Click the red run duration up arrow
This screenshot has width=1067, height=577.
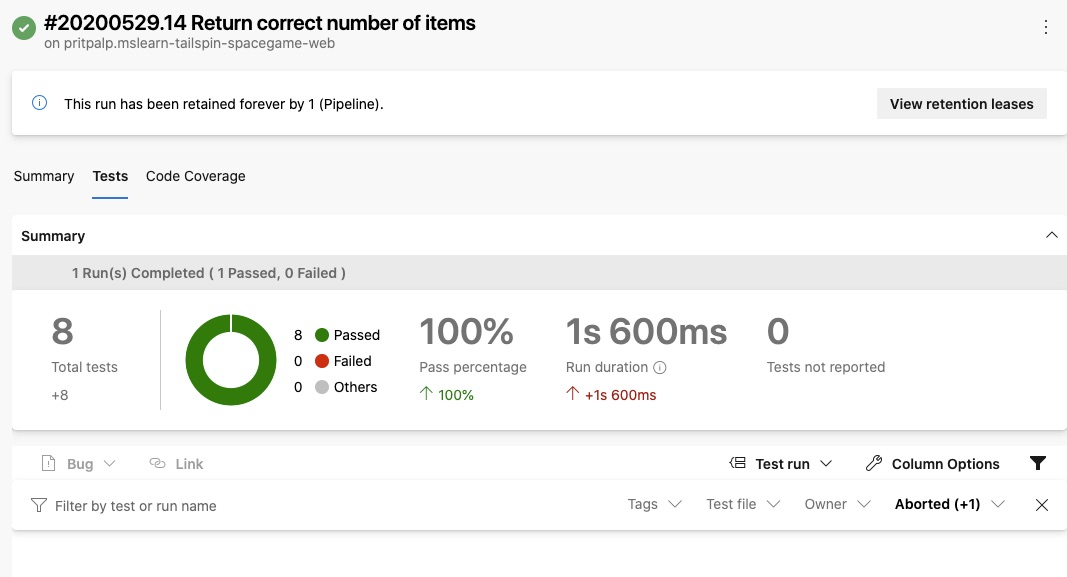(572, 394)
